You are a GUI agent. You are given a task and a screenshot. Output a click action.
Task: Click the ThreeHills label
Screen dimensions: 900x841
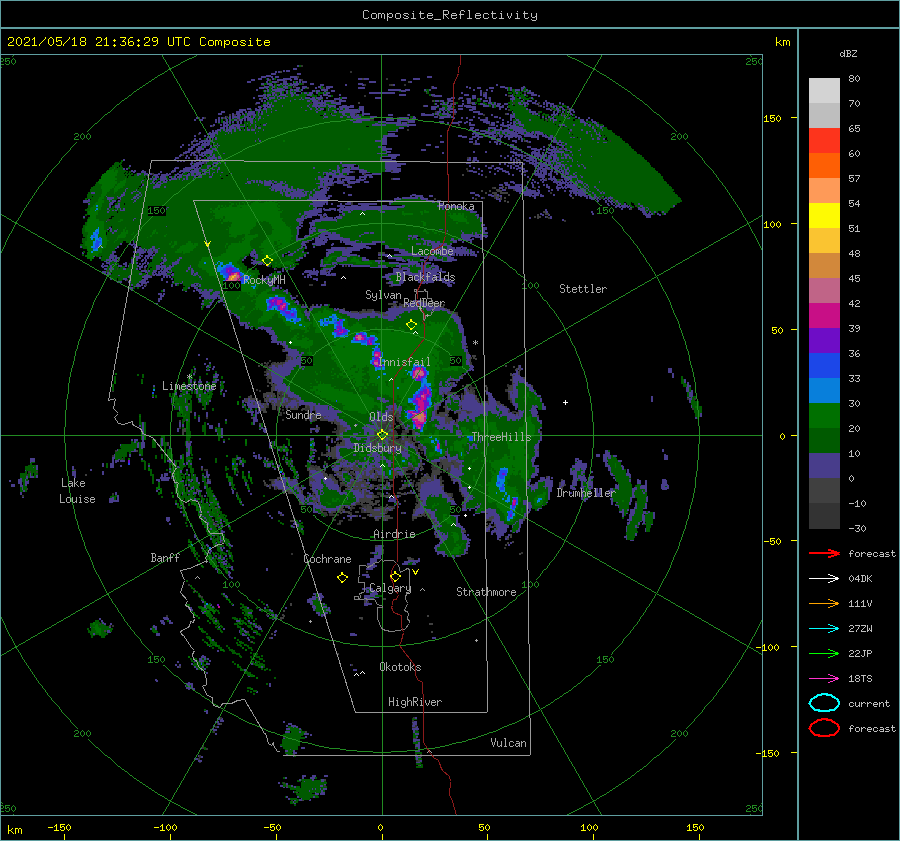point(501,437)
